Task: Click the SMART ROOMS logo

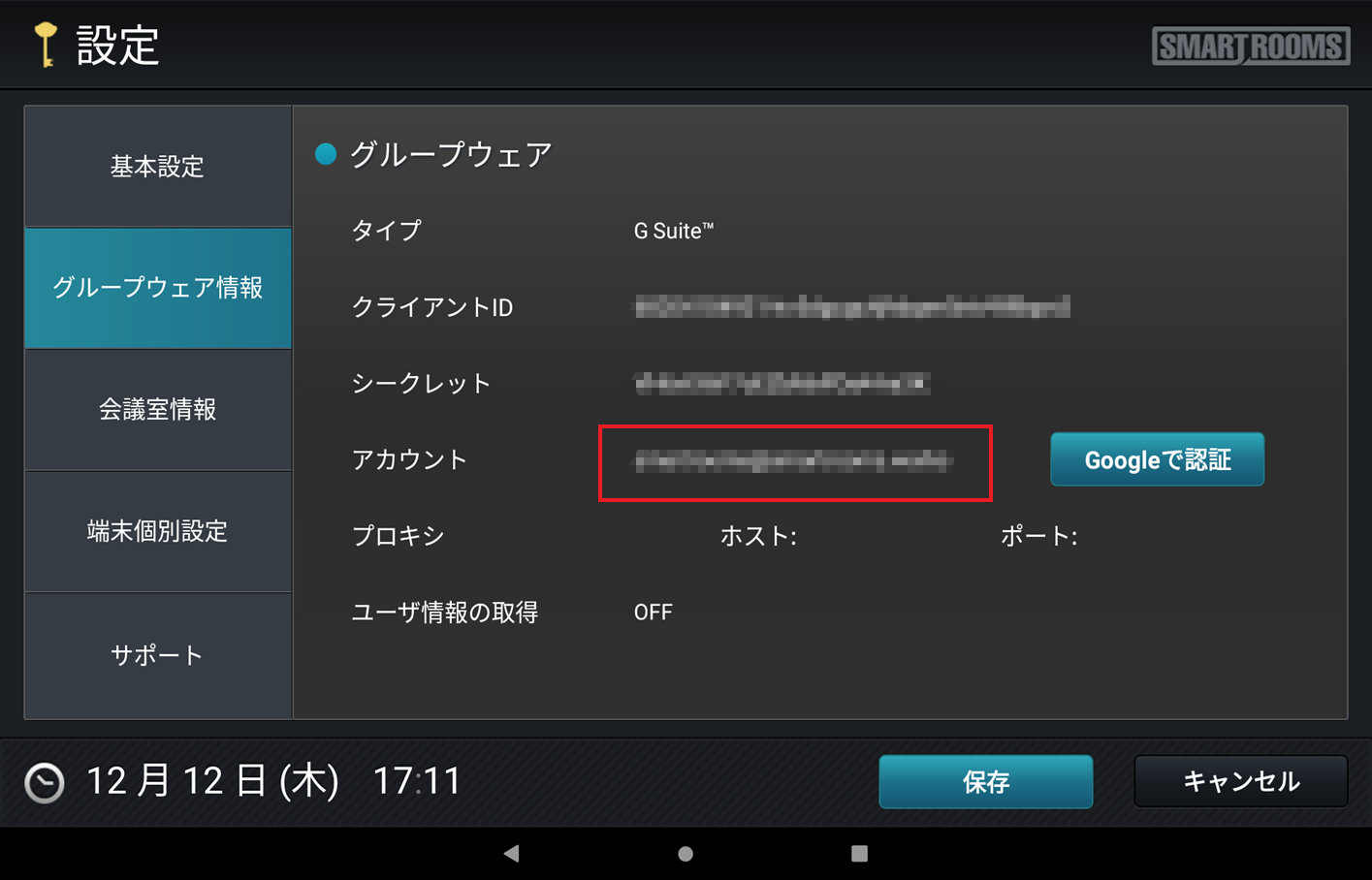Action: coord(1250,46)
